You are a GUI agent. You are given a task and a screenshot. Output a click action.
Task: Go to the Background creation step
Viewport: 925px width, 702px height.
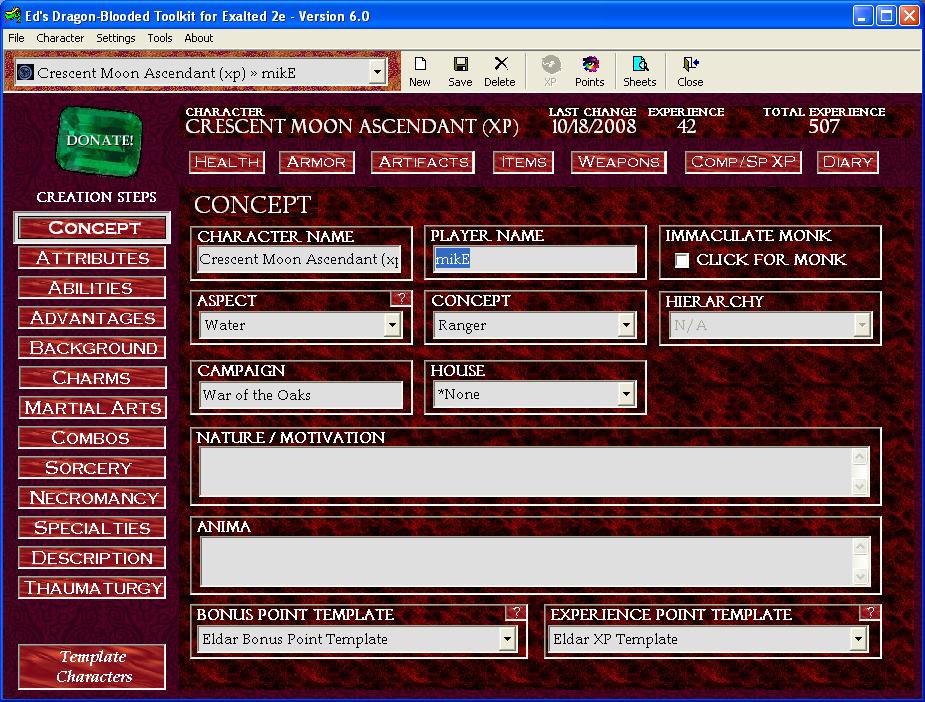(x=92, y=348)
